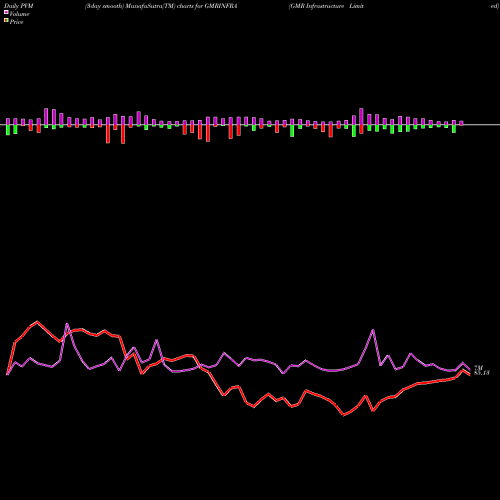Click the magenta Volume legend swatch
This screenshot has width=500, height=500.
click(6, 12)
